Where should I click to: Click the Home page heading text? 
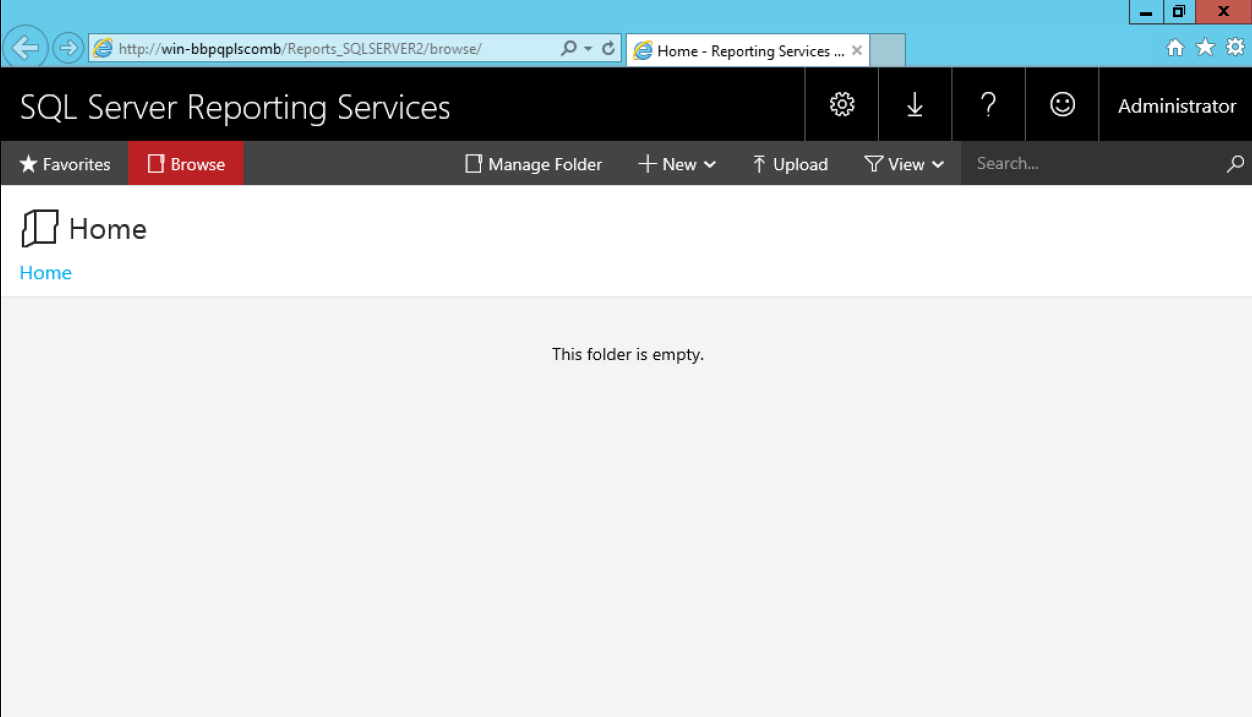coord(108,229)
